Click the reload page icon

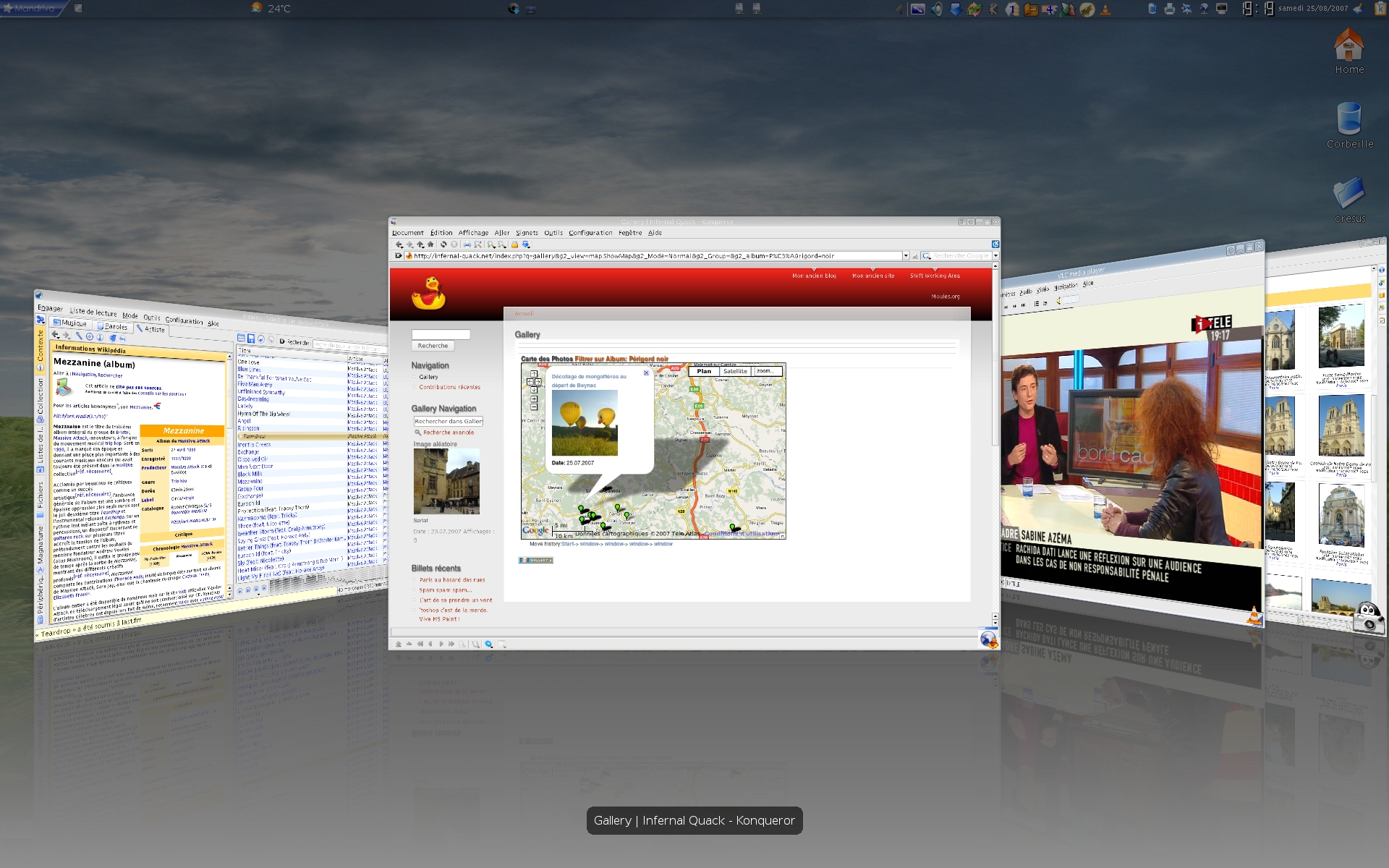point(443,244)
